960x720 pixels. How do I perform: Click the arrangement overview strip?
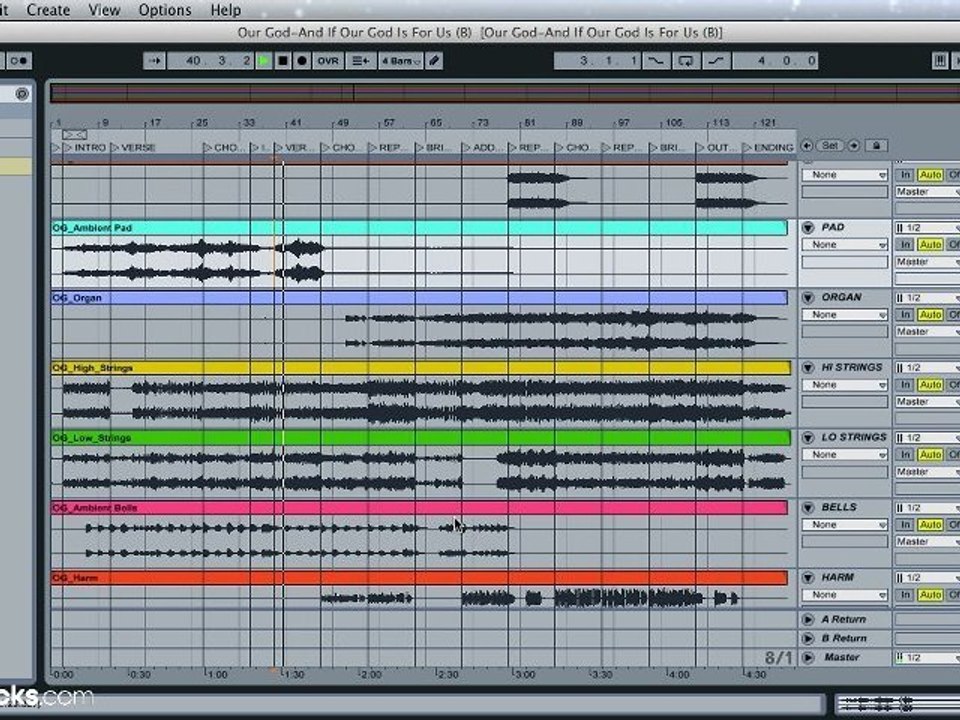tap(505, 93)
